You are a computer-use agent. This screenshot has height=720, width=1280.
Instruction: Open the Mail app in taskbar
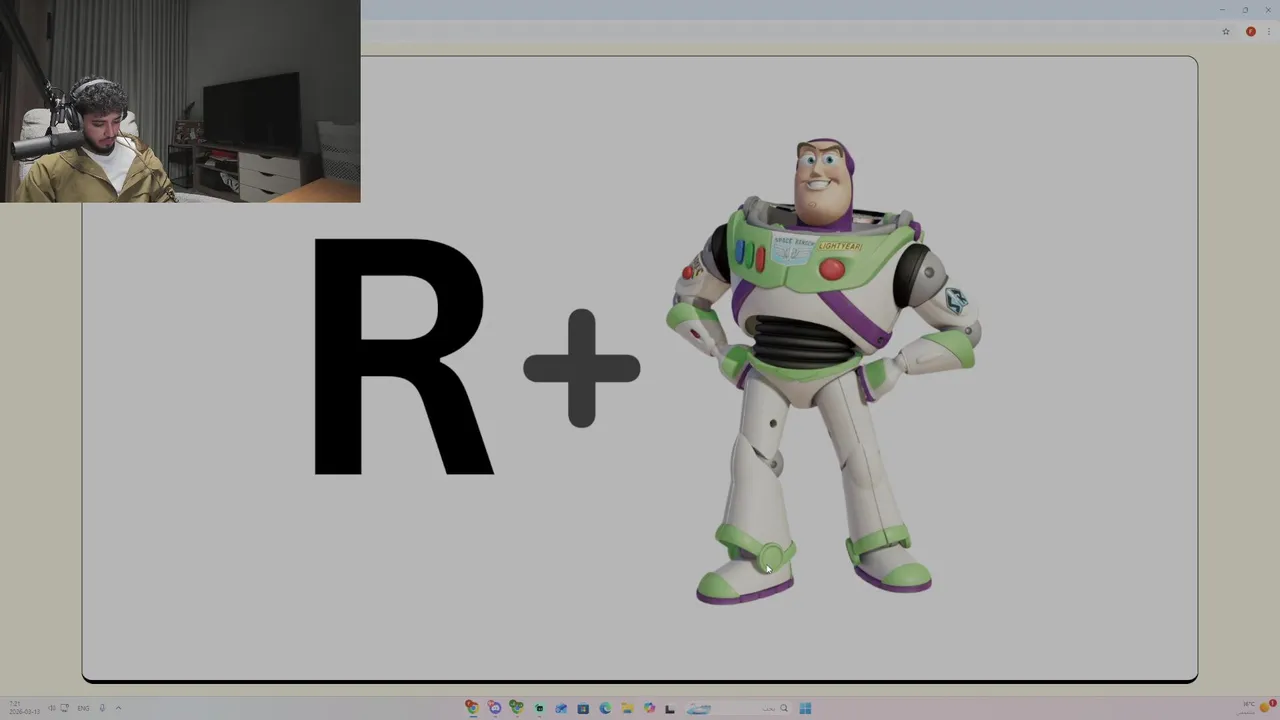coord(561,709)
